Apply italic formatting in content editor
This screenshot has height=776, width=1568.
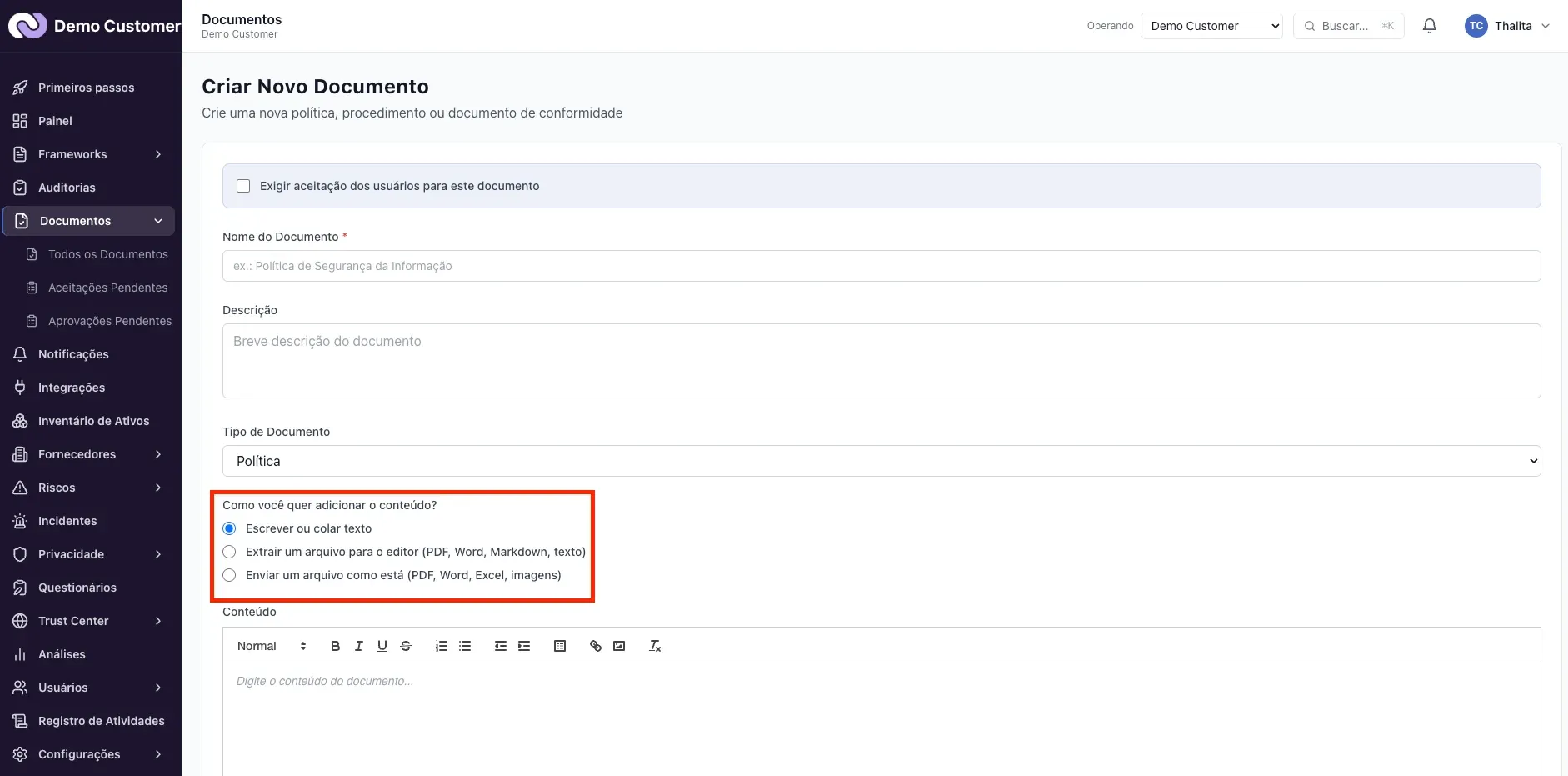pyautogui.click(x=358, y=646)
